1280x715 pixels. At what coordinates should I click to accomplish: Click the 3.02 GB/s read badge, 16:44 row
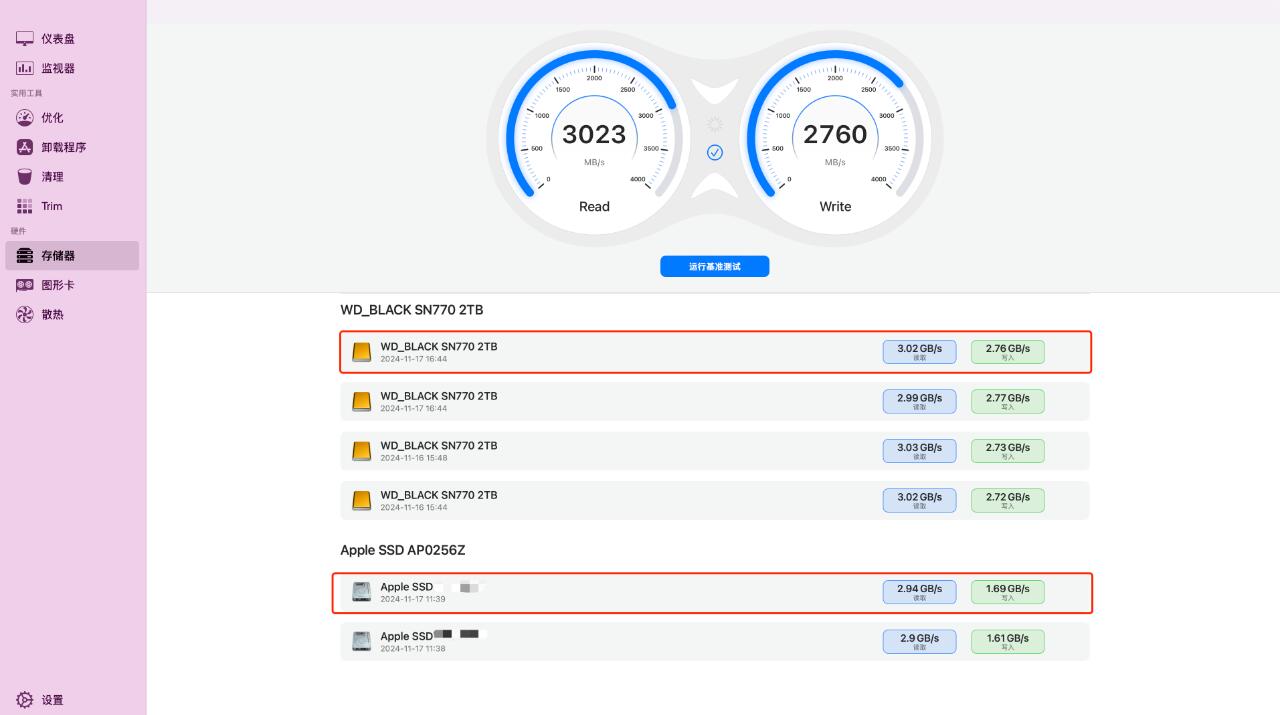click(919, 352)
